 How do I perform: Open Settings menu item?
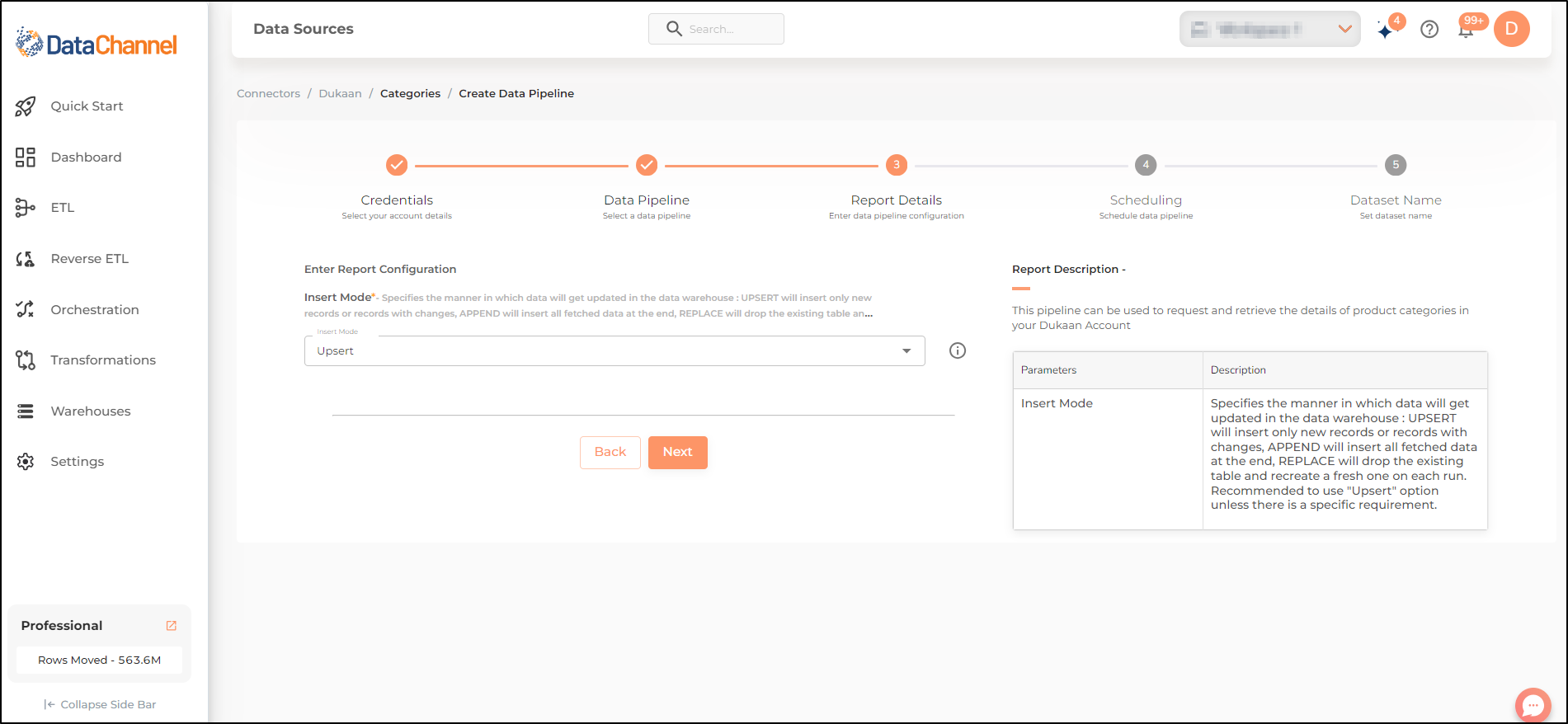pyautogui.click(x=78, y=462)
